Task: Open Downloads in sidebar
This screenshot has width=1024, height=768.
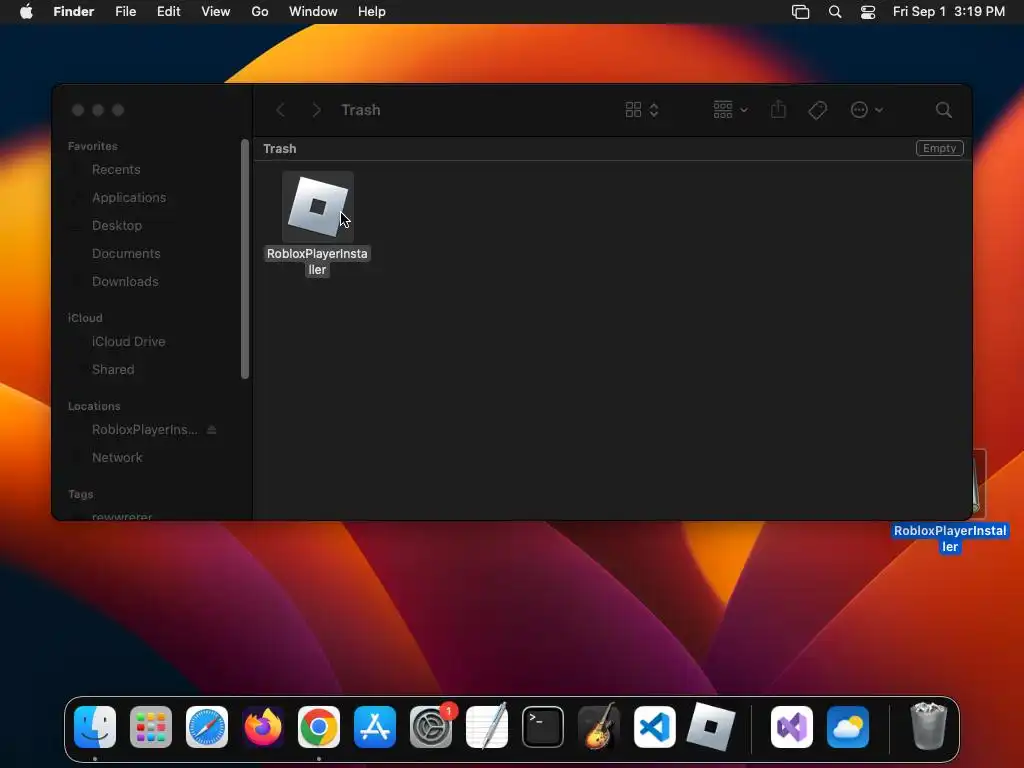Action: [x=125, y=282]
